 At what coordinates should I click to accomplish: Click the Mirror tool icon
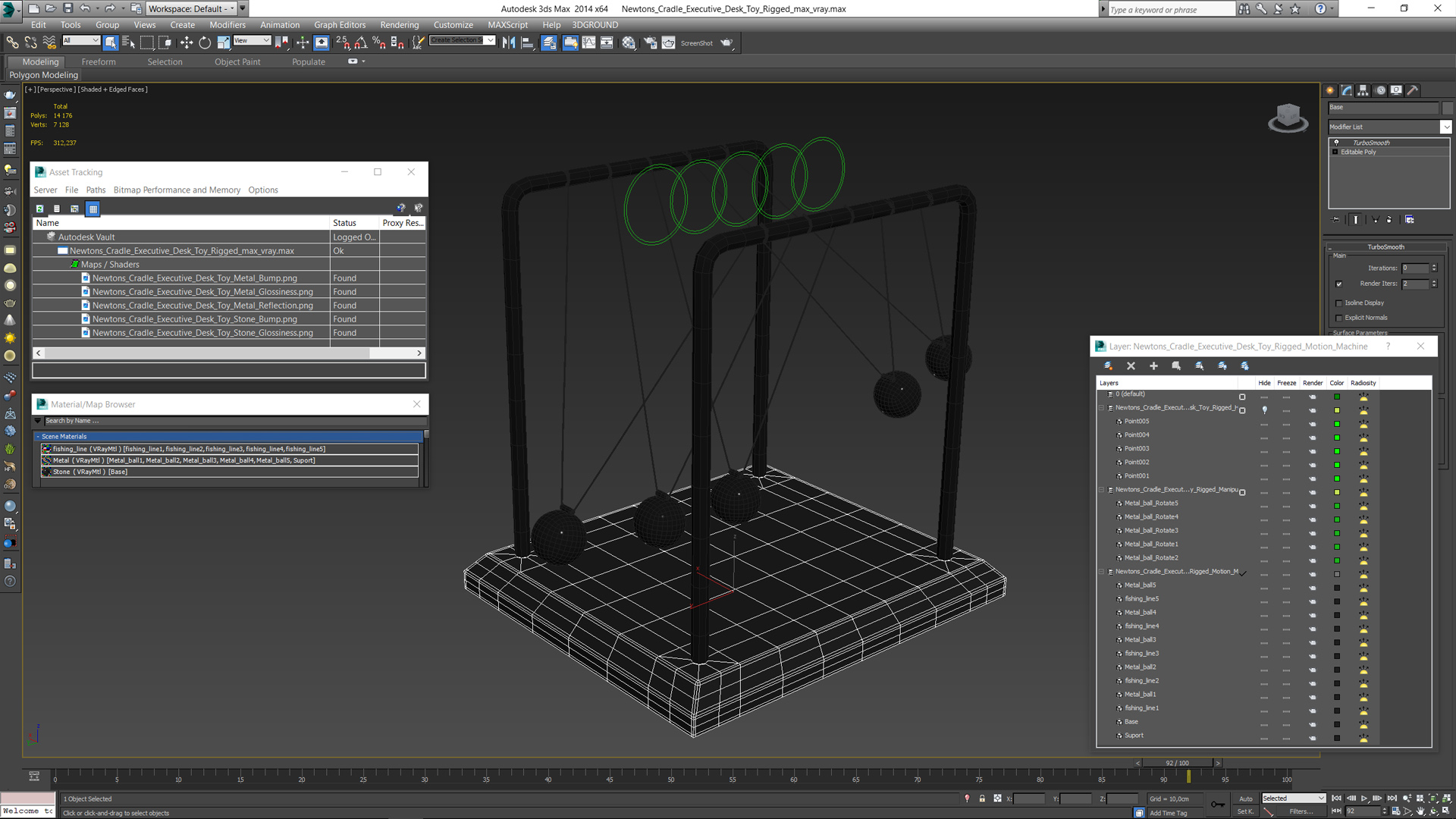pyautogui.click(x=509, y=42)
